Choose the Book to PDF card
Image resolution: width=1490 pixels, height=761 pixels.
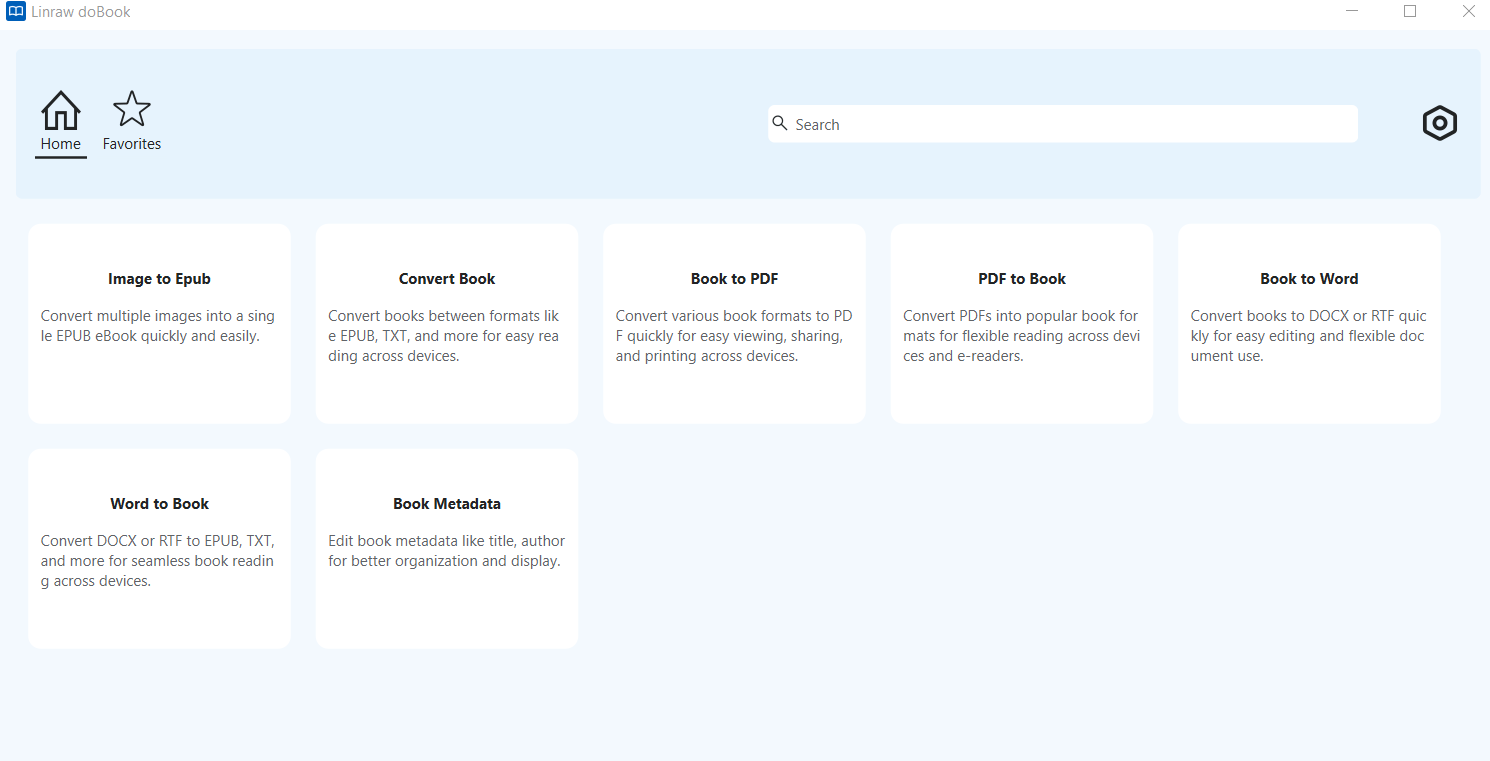734,323
